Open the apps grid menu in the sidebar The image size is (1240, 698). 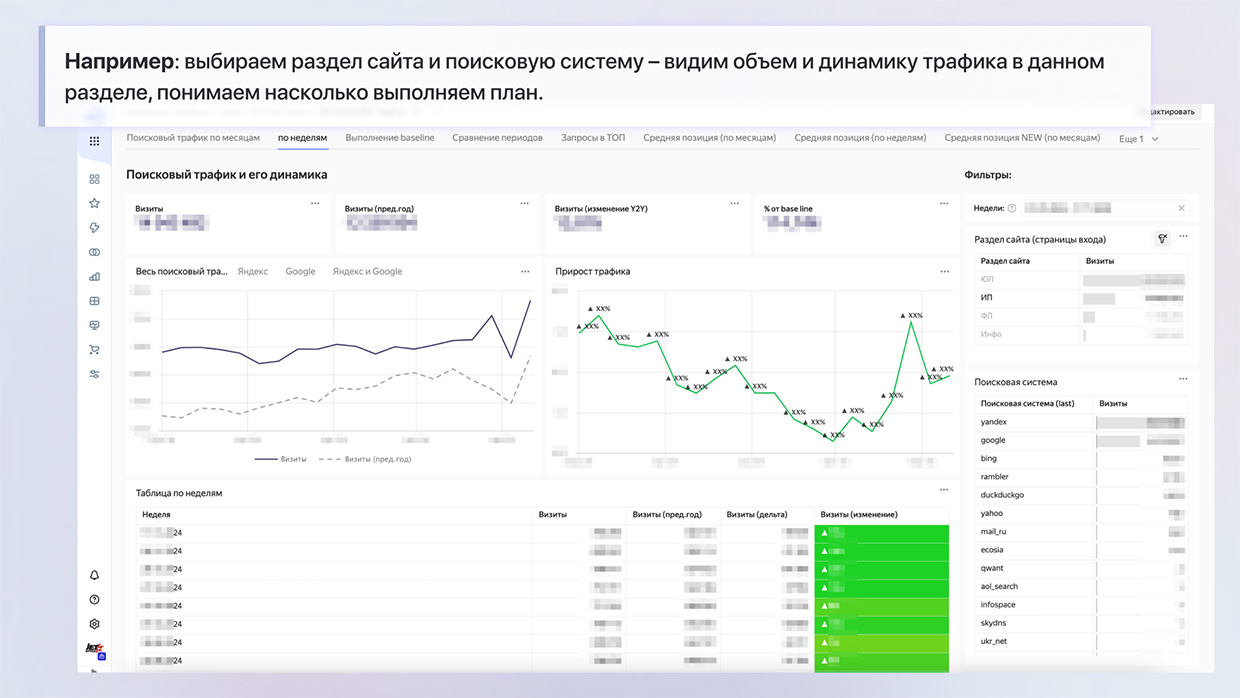[x=94, y=141]
